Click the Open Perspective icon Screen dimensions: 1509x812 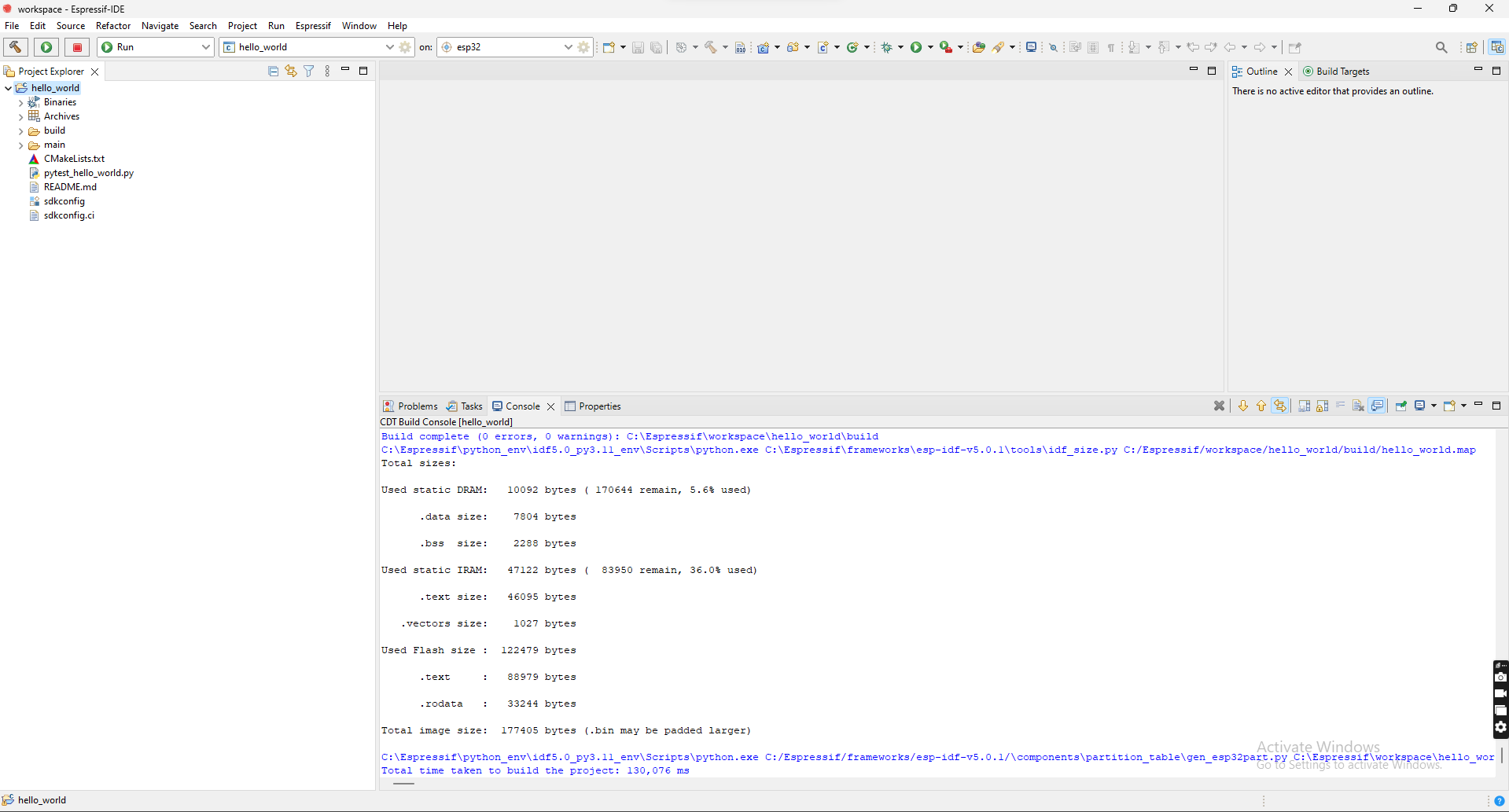click(1471, 47)
